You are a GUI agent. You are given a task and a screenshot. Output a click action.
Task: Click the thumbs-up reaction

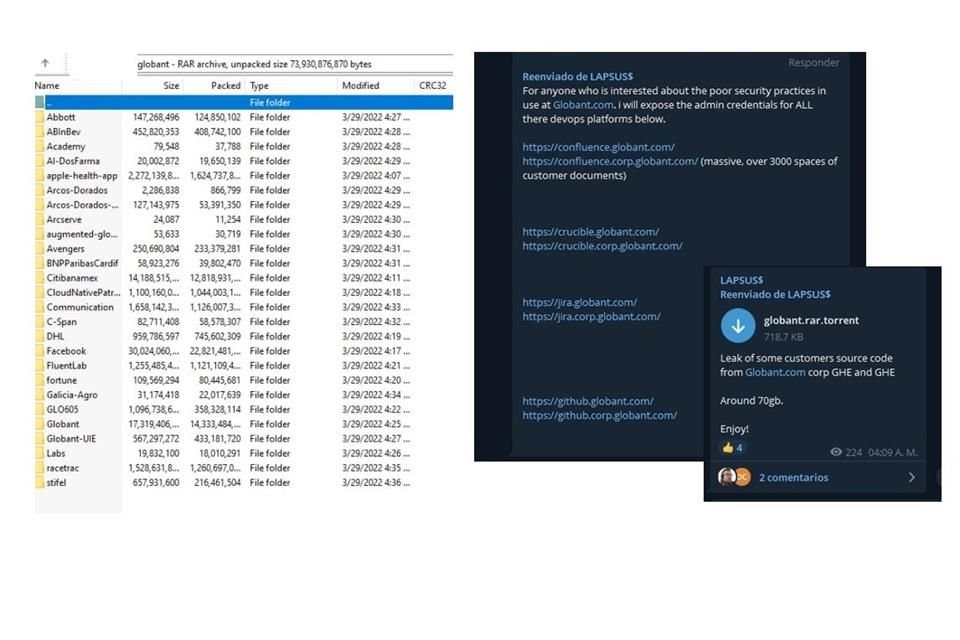(734, 448)
